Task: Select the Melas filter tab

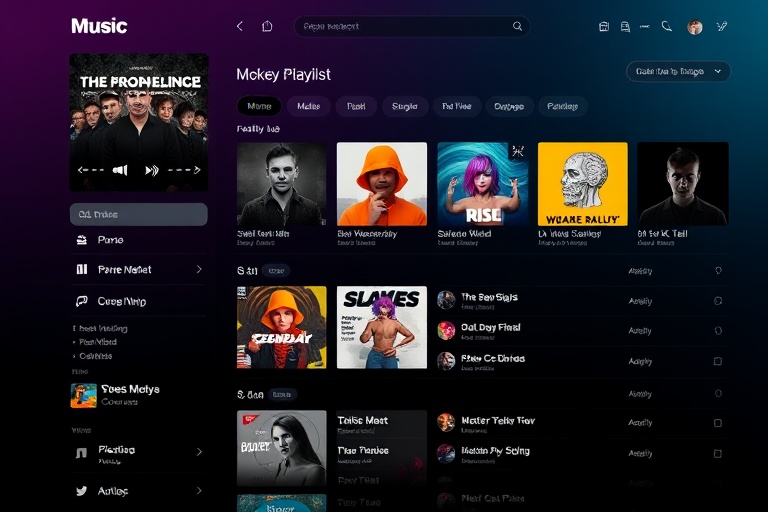Action: click(x=308, y=106)
